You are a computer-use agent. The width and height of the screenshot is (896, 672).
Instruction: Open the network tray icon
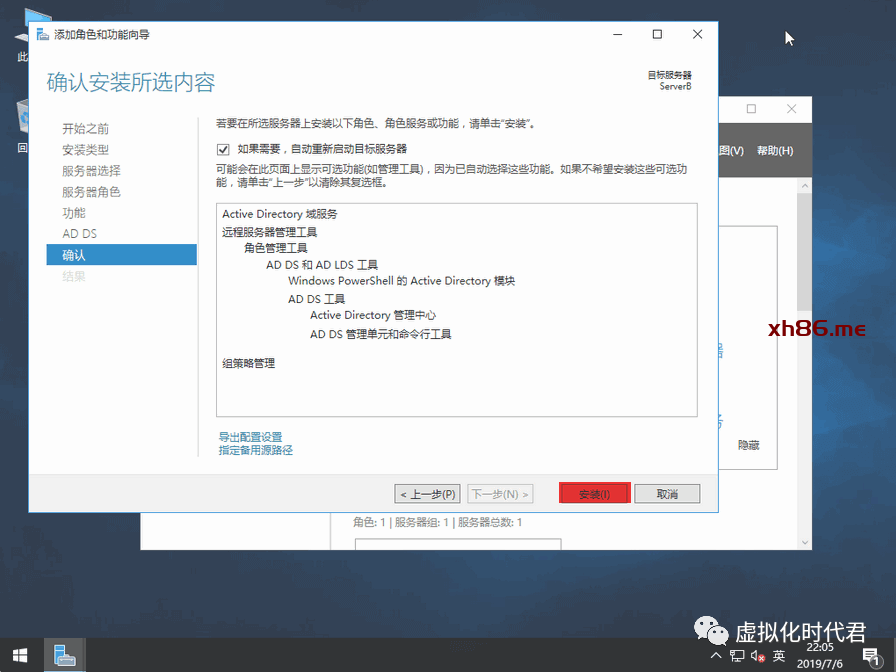coord(737,655)
